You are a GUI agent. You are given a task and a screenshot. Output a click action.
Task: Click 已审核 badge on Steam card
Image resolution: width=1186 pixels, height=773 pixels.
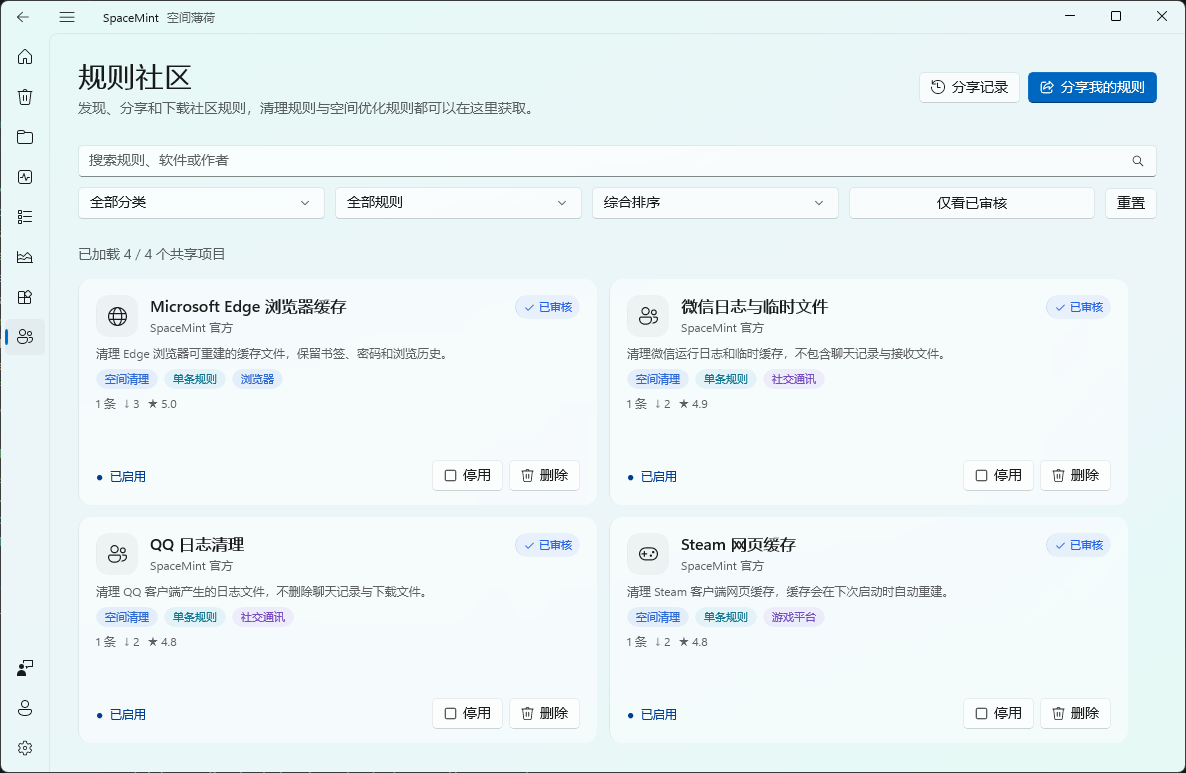[1079, 545]
